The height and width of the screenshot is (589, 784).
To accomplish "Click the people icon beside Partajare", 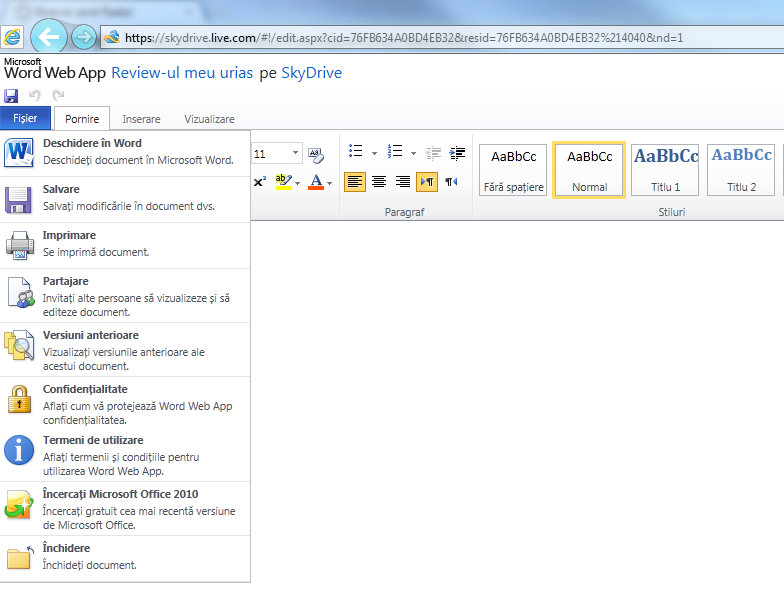I will [x=21, y=292].
